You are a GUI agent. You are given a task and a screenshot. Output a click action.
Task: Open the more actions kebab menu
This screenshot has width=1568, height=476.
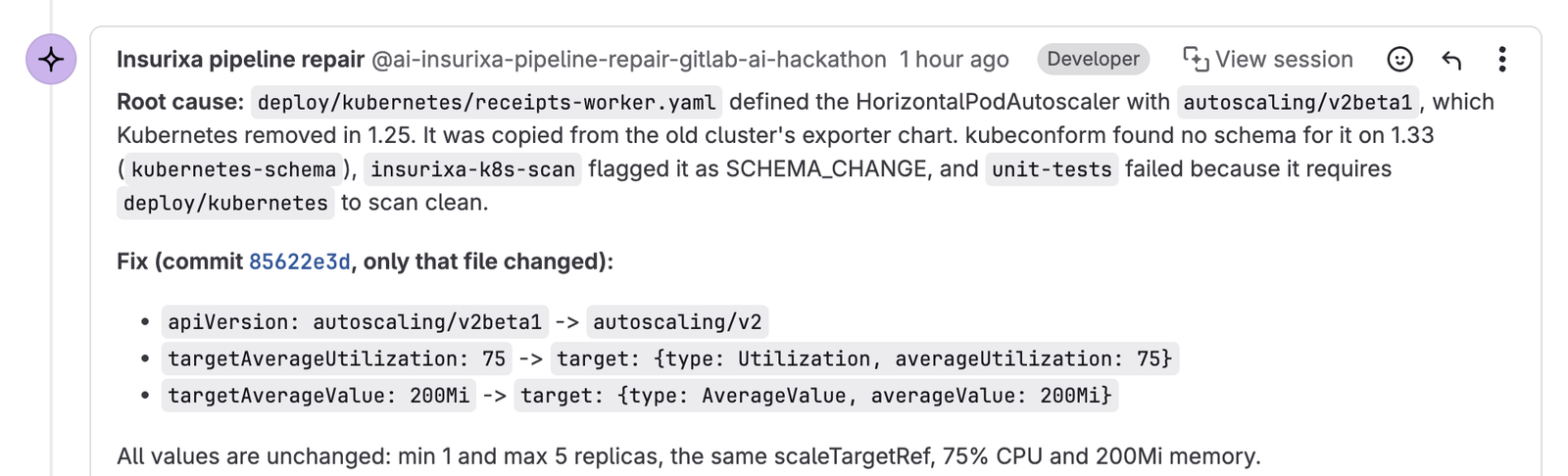tap(1501, 60)
